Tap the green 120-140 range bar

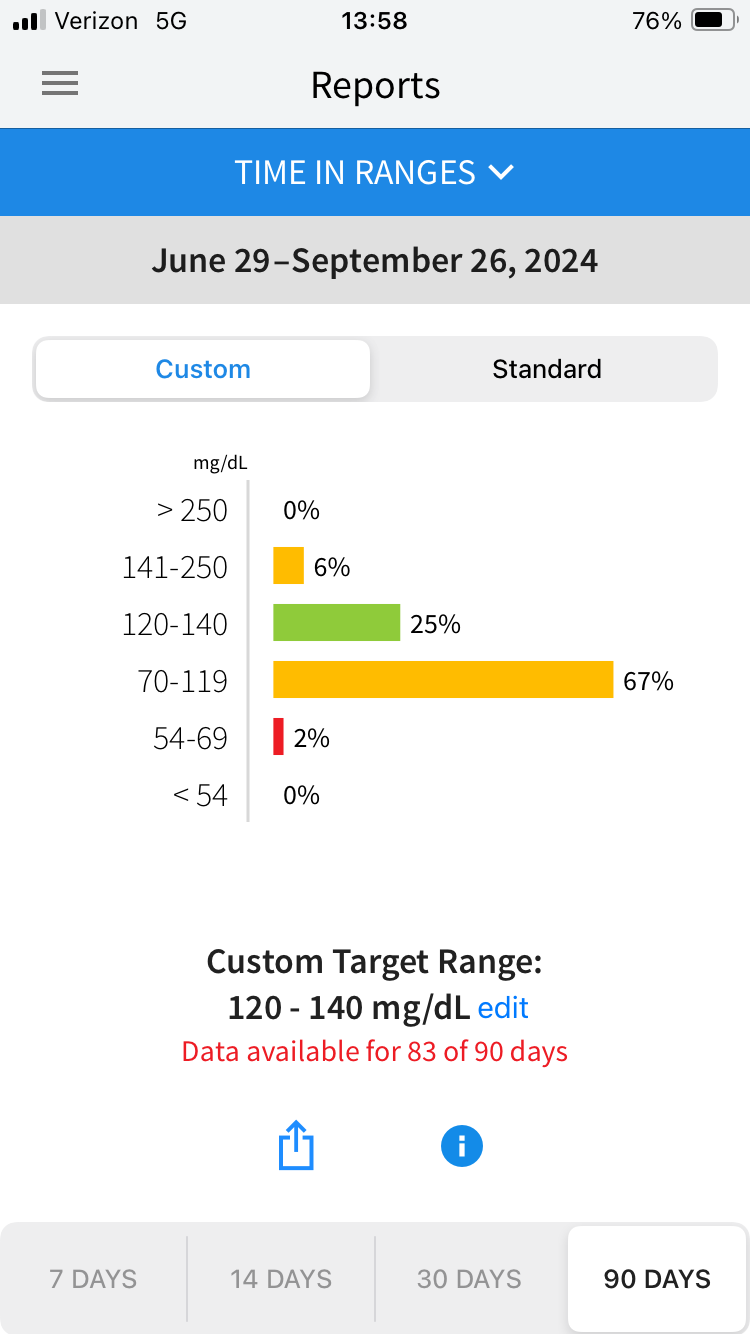[x=337, y=623]
